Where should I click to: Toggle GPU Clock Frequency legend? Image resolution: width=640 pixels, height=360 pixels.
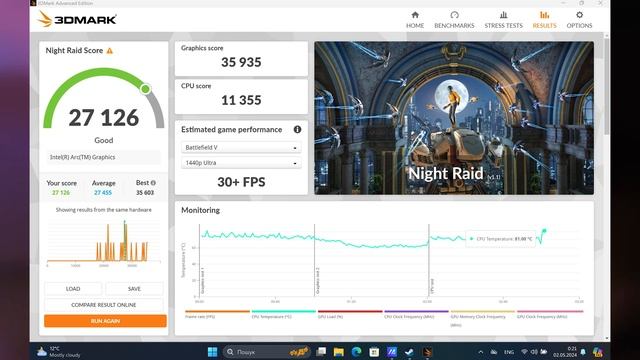tap(550, 314)
